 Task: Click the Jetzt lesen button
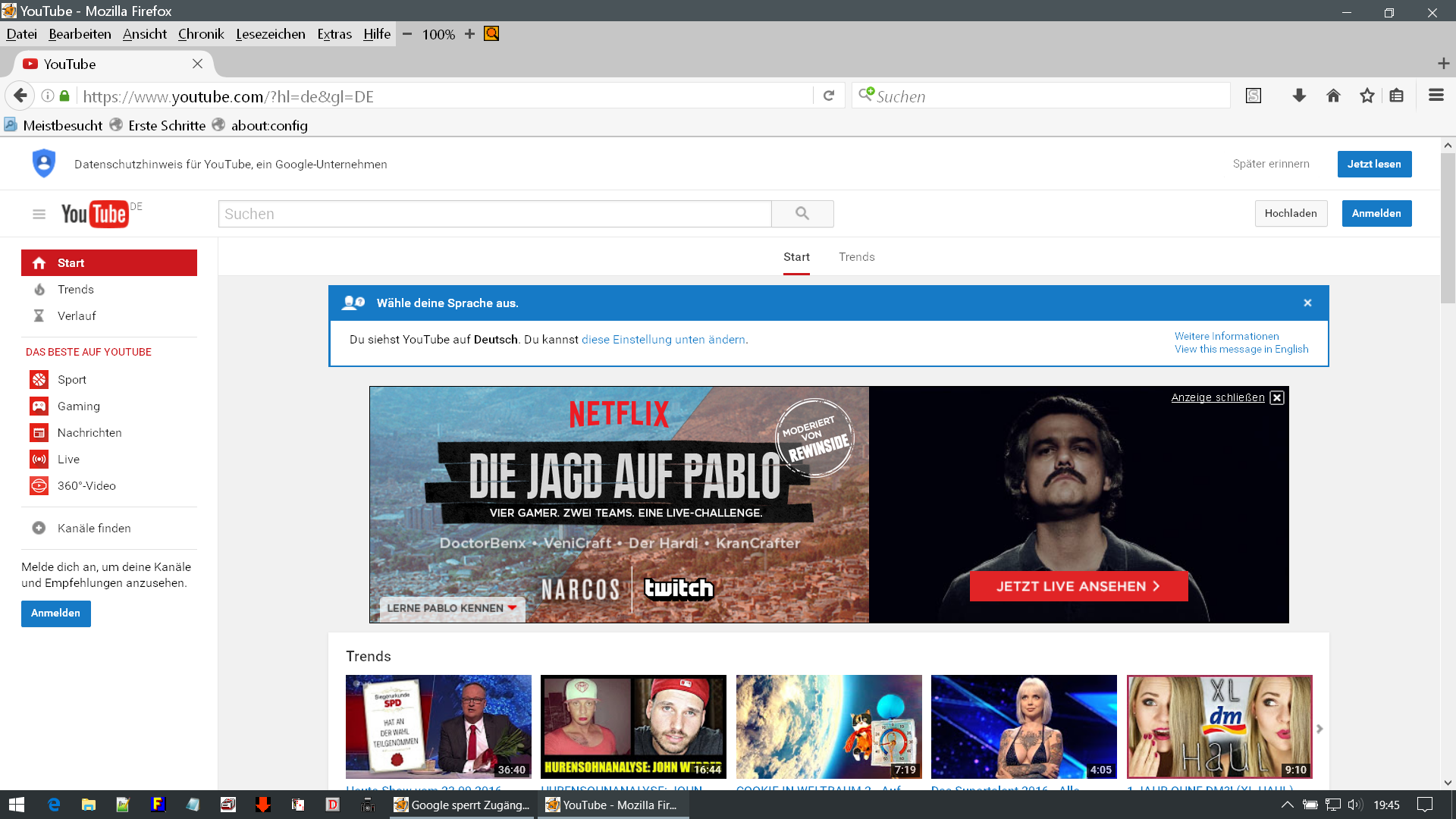point(1373,164)
